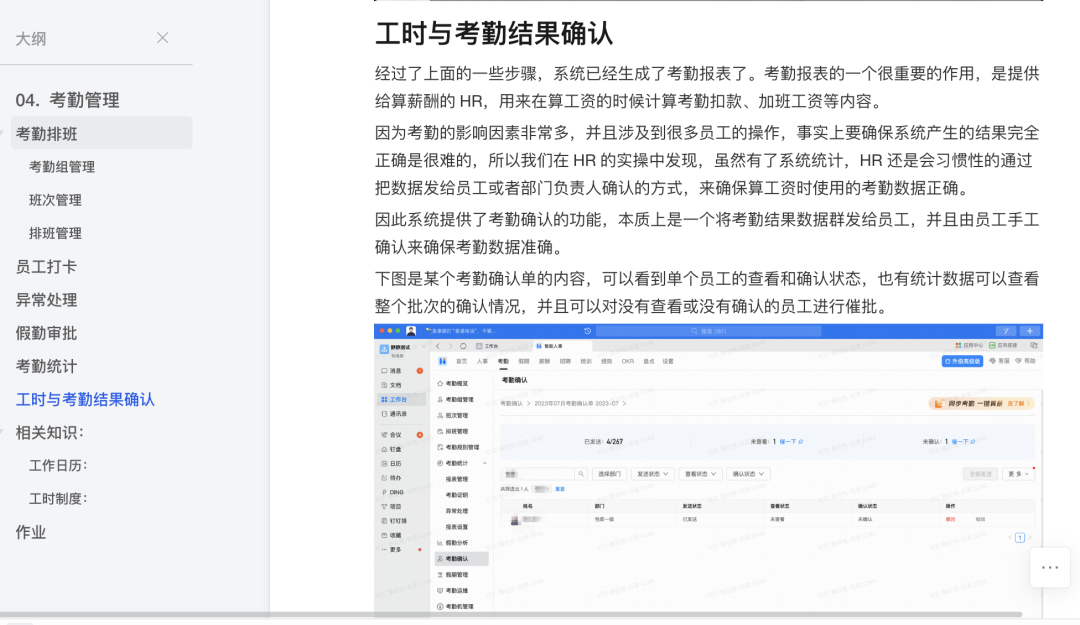This screenshot has height=625, width=1080.
Task: Click paragraph starting 下图是某个考勤确认单
Action: tap(707, 293)
